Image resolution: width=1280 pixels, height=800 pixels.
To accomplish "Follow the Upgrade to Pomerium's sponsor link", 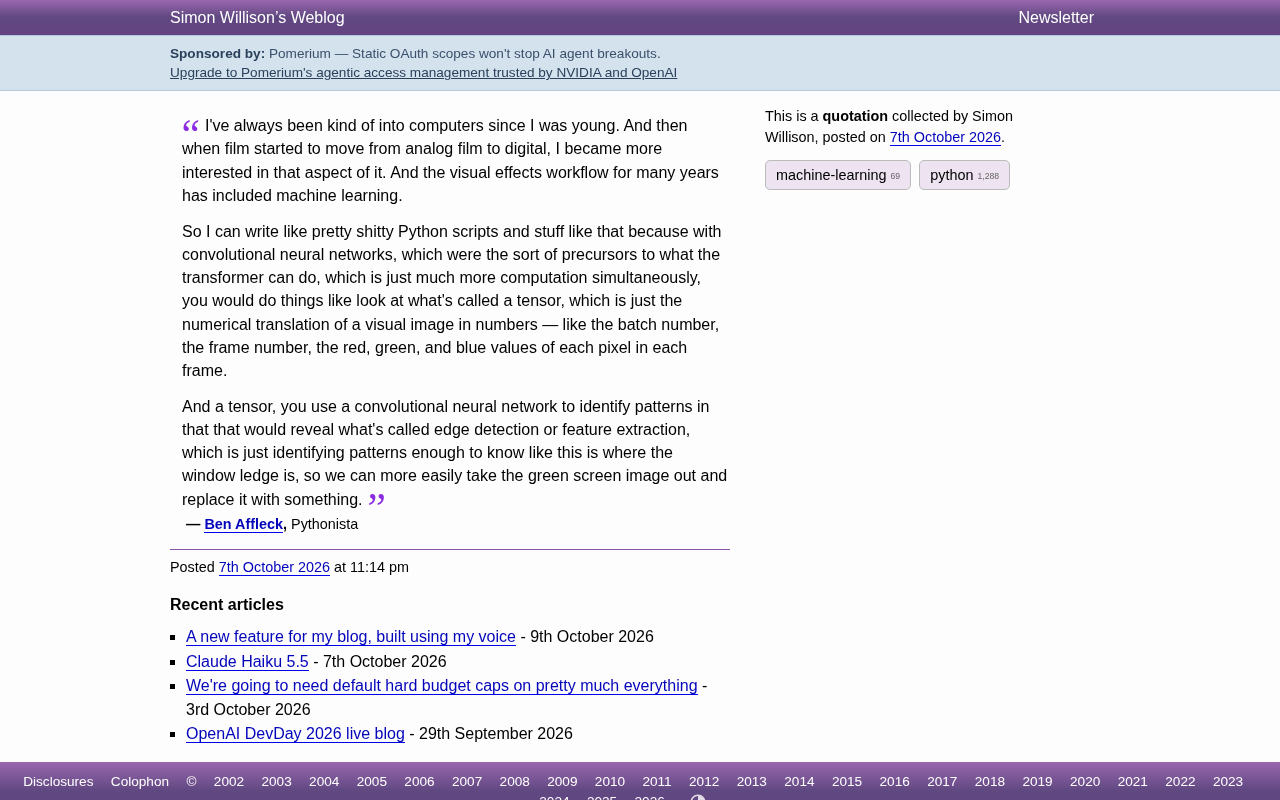I will (423, 72).
